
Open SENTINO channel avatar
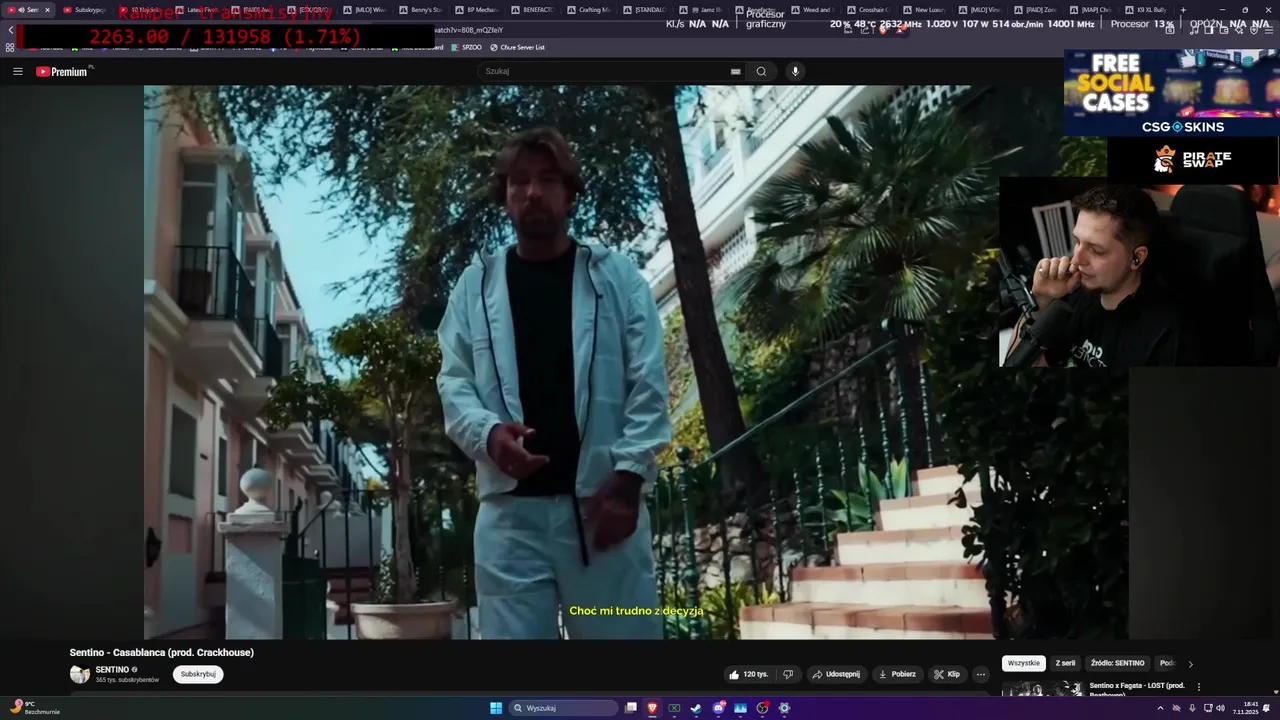click(80, 674)
